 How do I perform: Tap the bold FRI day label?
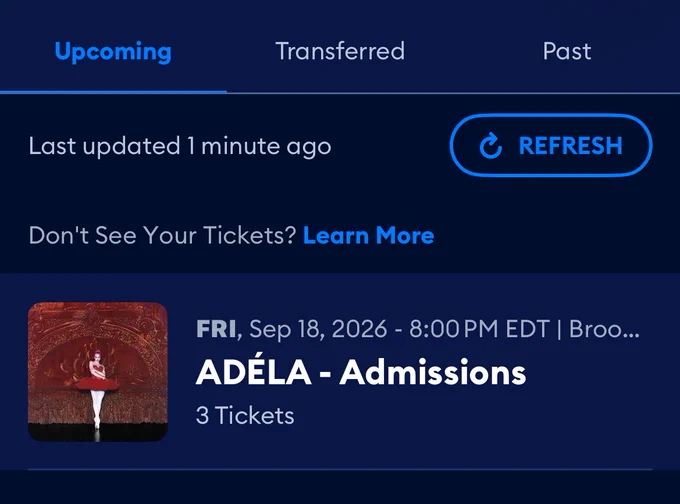(216, 329)
